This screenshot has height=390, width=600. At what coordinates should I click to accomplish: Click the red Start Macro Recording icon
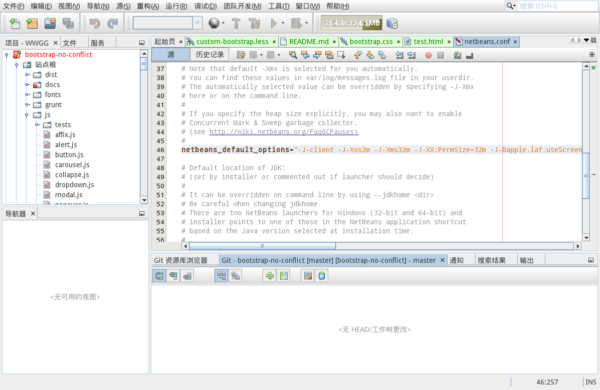[429, 55]
